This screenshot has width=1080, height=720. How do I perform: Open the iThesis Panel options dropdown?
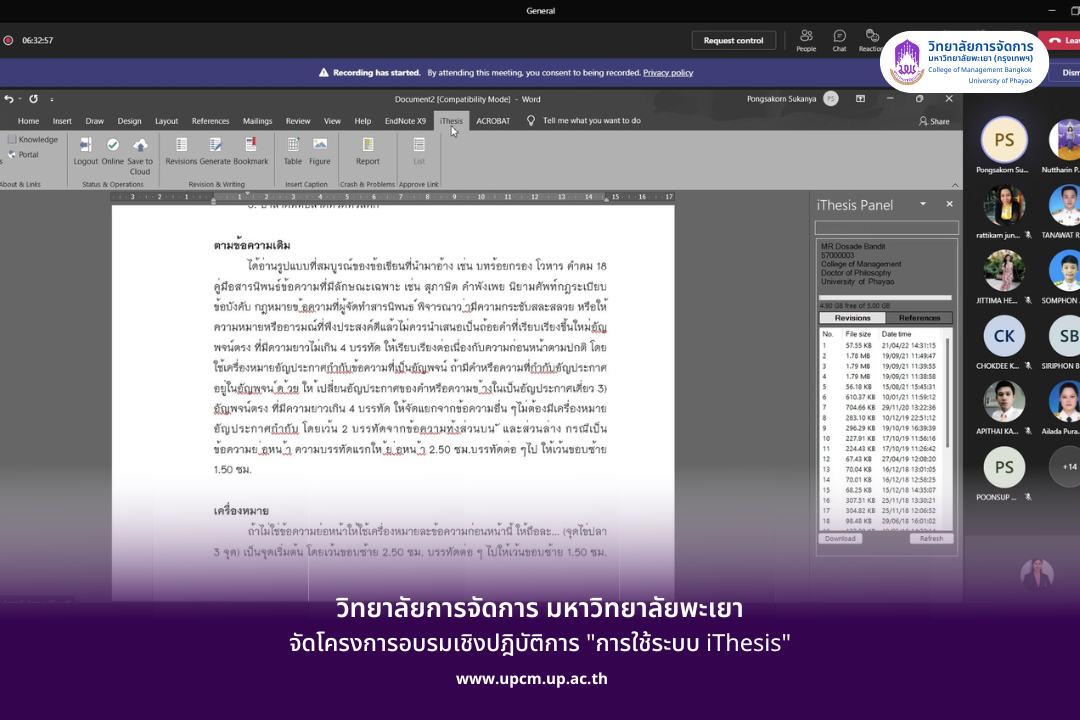point(923,204)
